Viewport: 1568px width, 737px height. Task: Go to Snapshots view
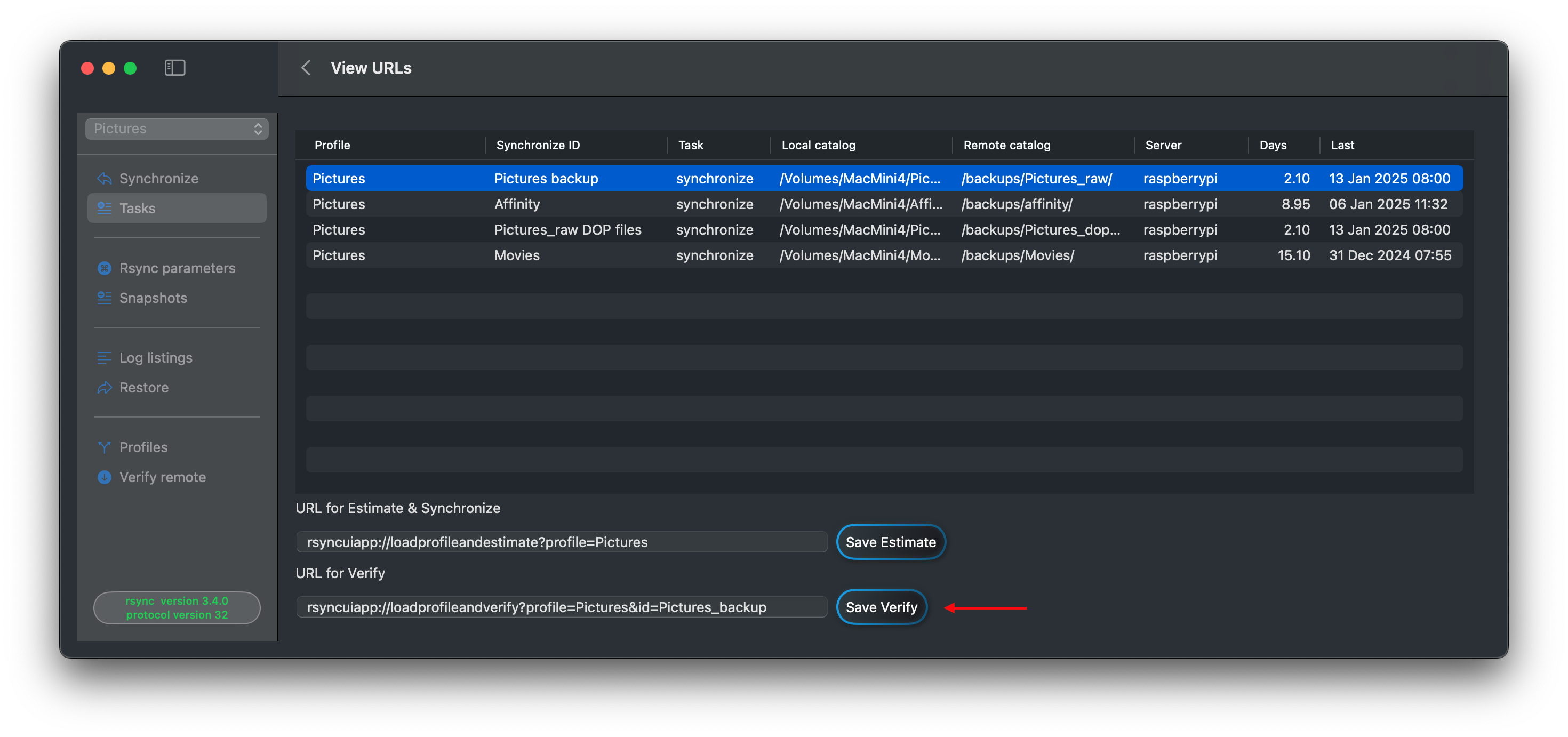click(x=177, y=298)
